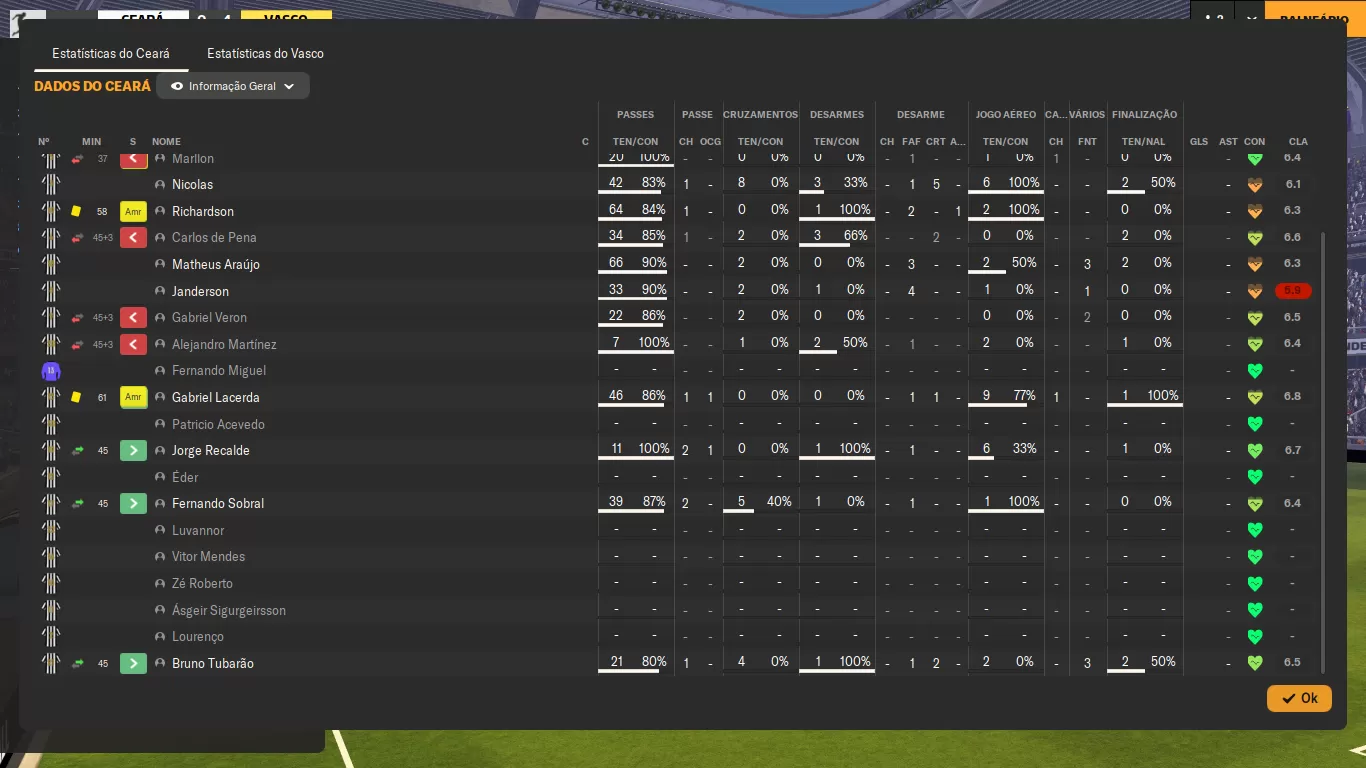Click Janderson's striped kit icon
This screenshot has height=768, width=1366.
click(51, 291)
